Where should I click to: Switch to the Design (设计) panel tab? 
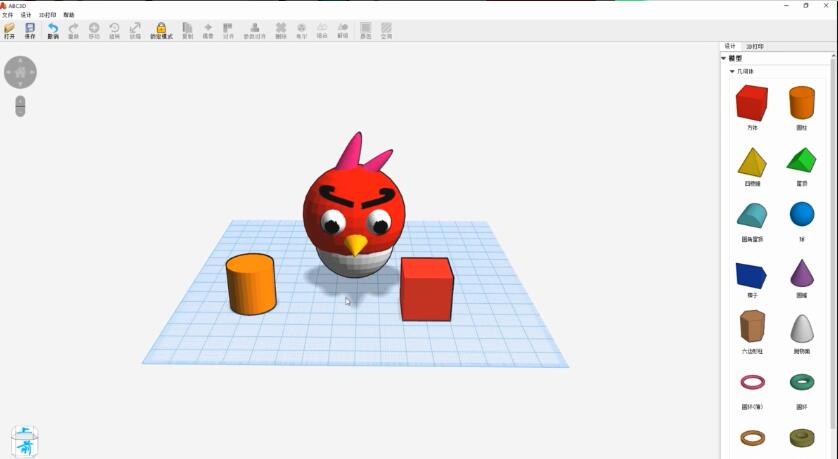coord(730,46)
